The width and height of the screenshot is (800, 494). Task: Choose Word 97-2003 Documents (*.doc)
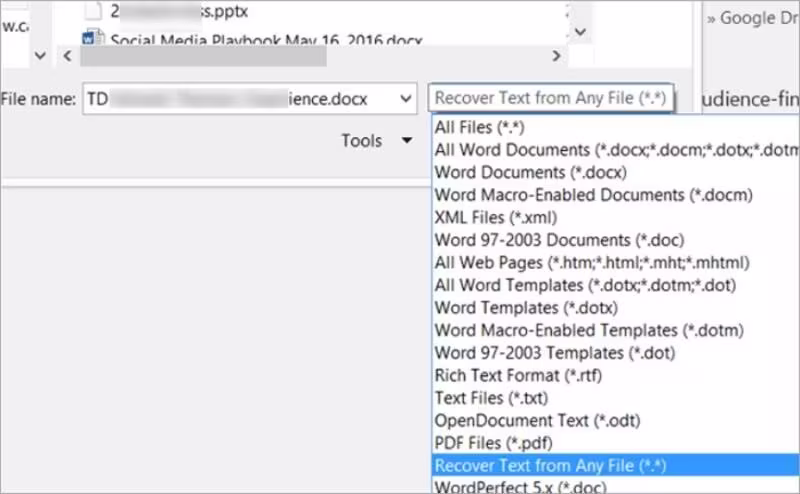pos(615,240)
